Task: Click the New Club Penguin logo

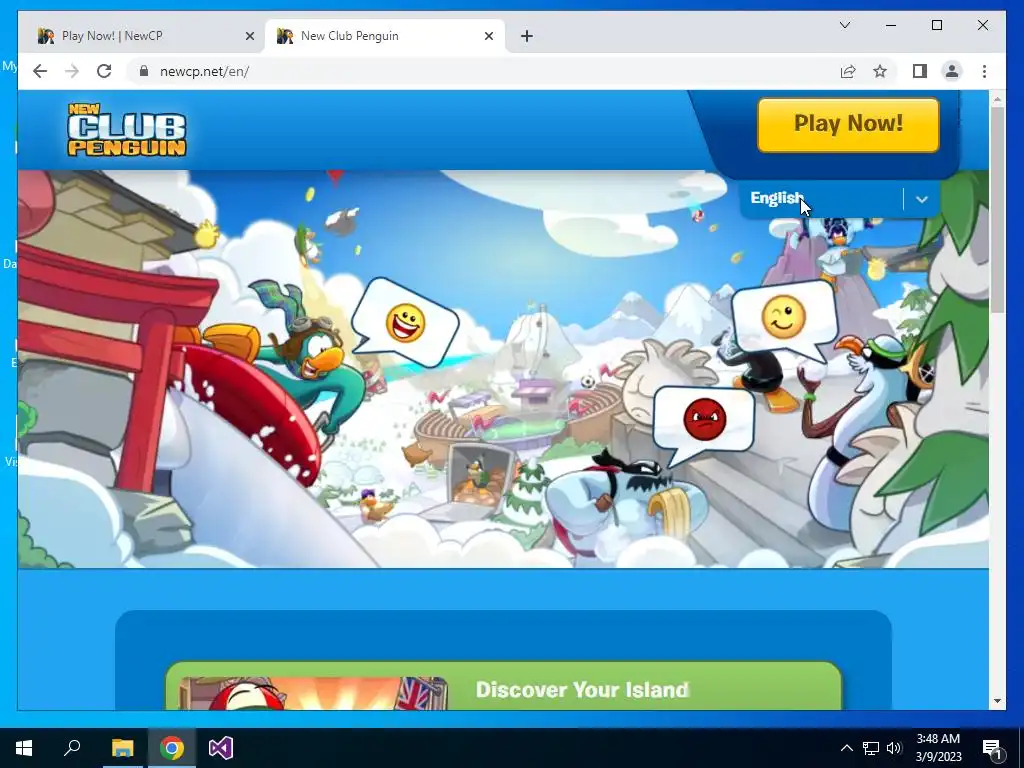Action: click(x=127, y=130)
